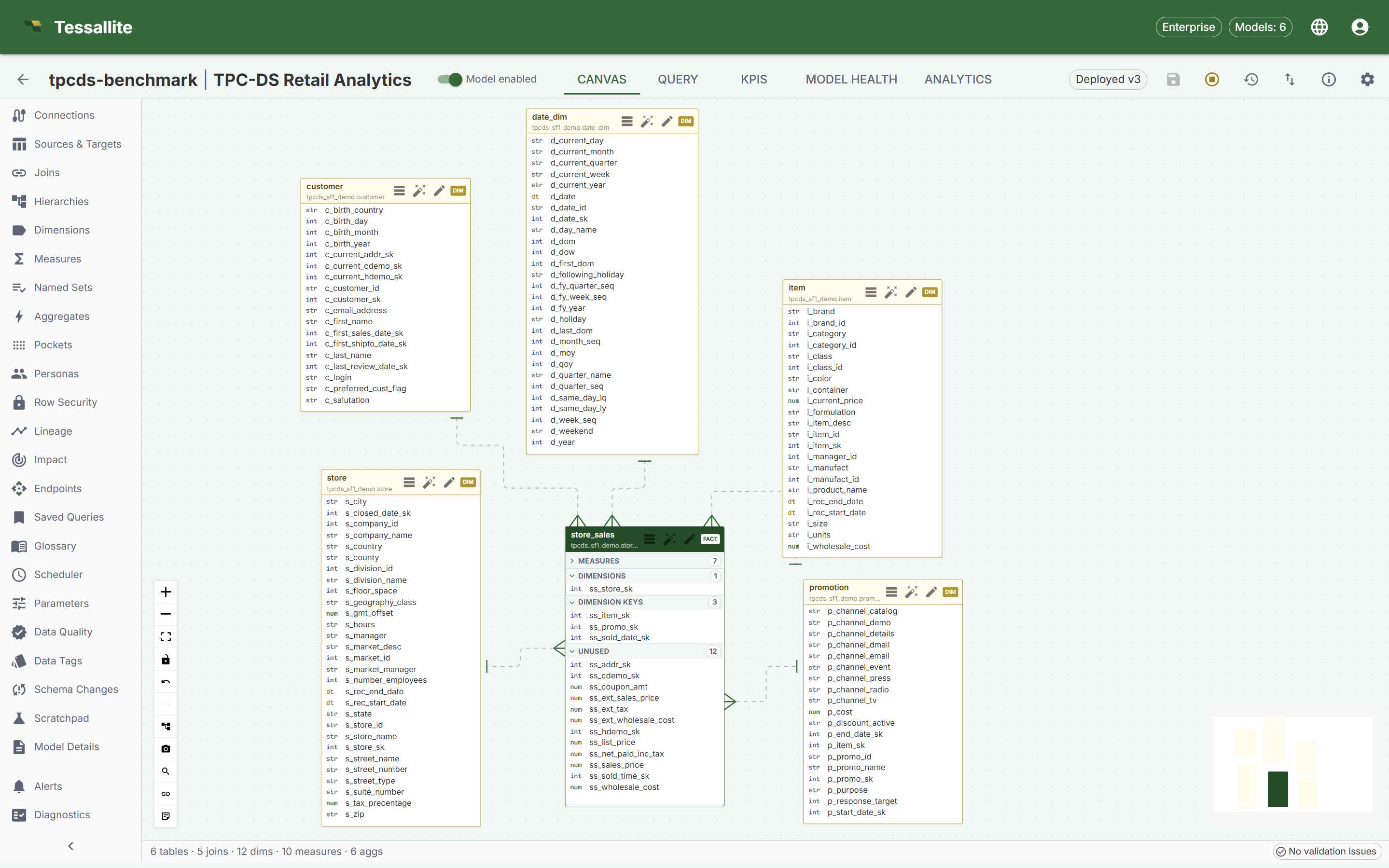Open version history clock icon
The width and height of the screenshot is (1389, 868).
tap(1250, 79)
